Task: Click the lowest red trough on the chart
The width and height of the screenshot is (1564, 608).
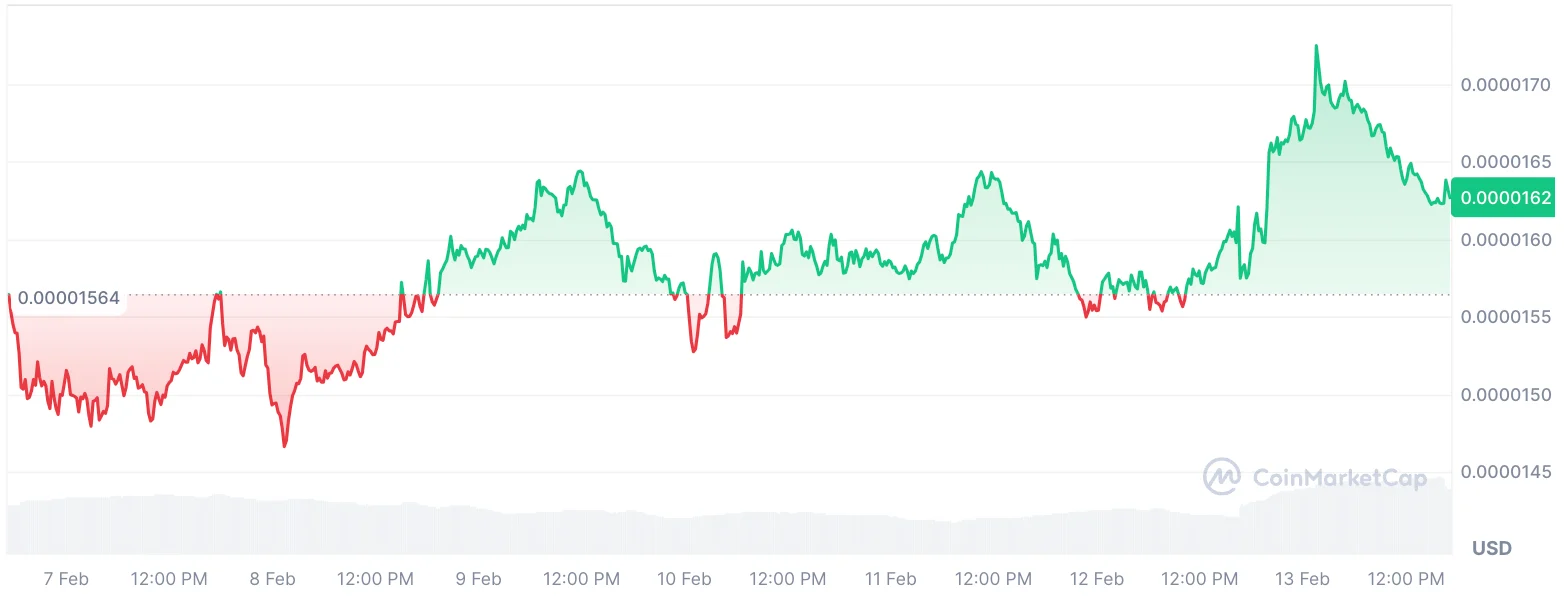Action: click(285, 445)
